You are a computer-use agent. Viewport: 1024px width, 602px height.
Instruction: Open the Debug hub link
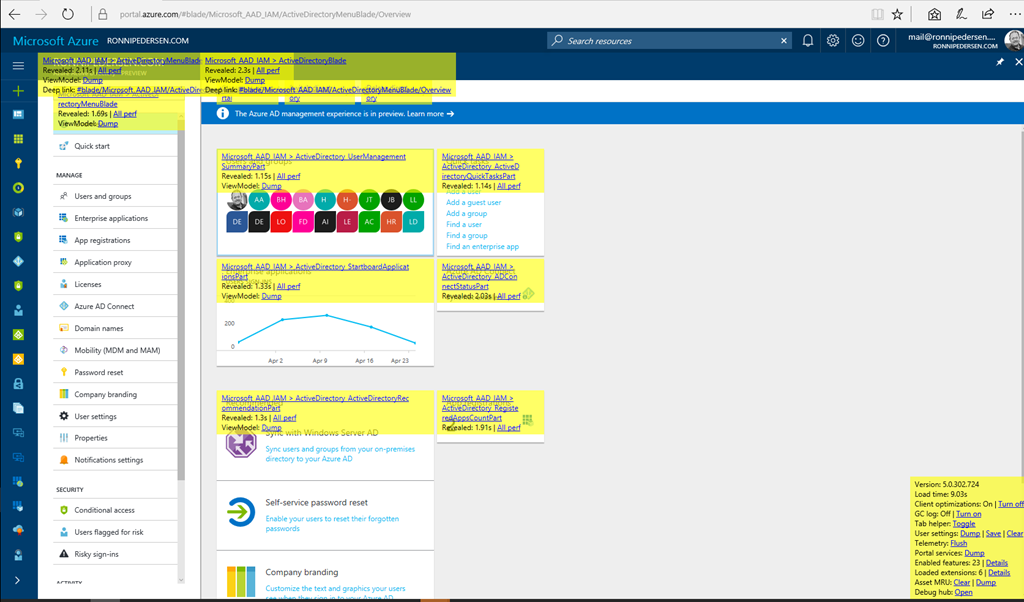coord(963,592)
